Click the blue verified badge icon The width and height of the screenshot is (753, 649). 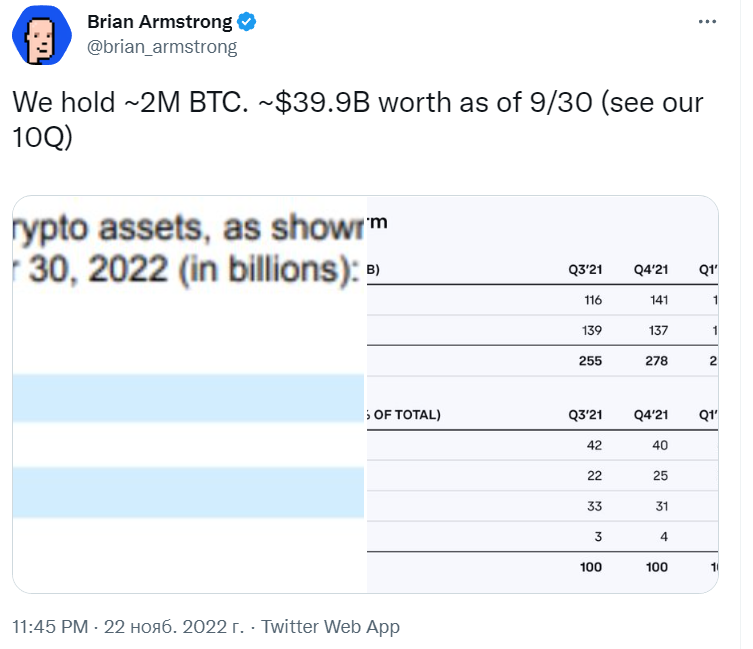point(247,22)
